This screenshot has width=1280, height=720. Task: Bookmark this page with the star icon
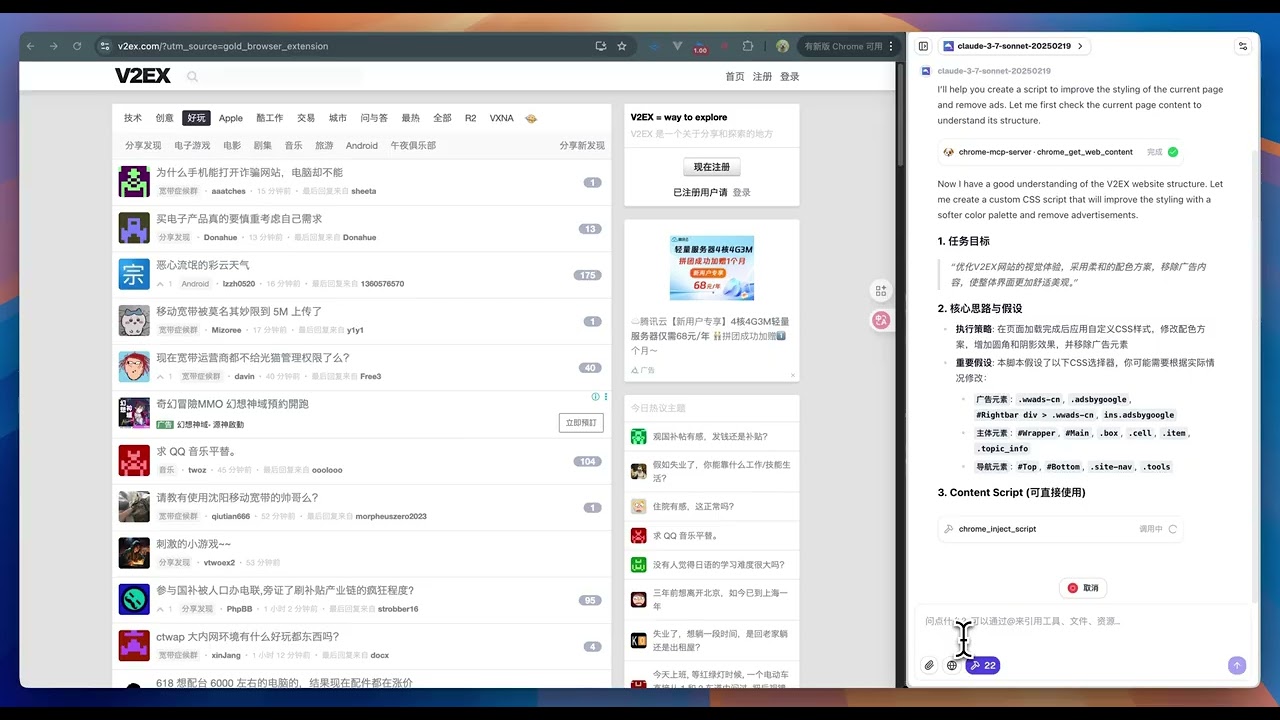622,46
